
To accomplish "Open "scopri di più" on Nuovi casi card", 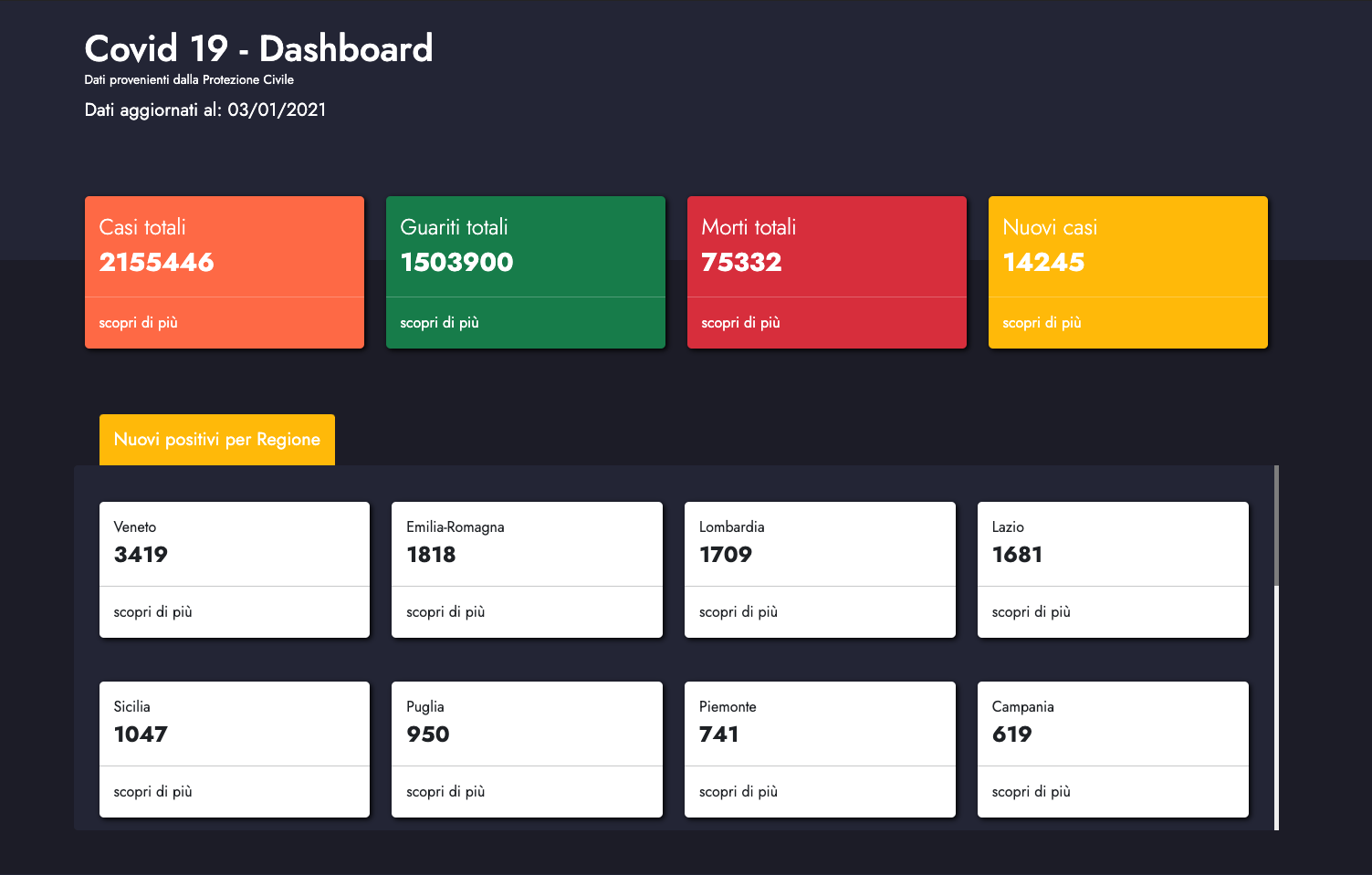I will point(1042,322).
